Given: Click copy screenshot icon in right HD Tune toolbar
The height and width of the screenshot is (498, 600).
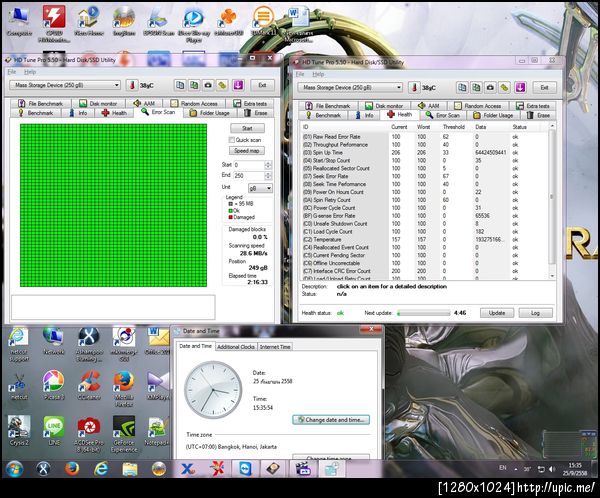Looking at the screenshot, I should (476, 87).
